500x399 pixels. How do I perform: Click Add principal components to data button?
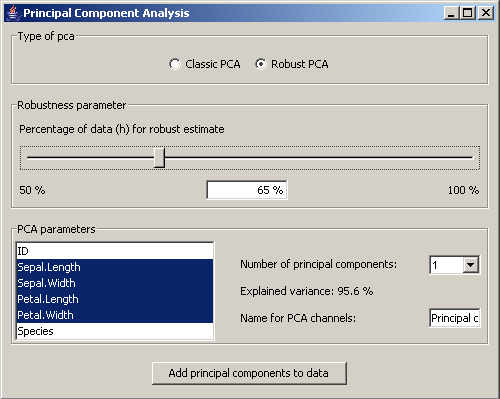pyautogui.click(x=249, y=373)
